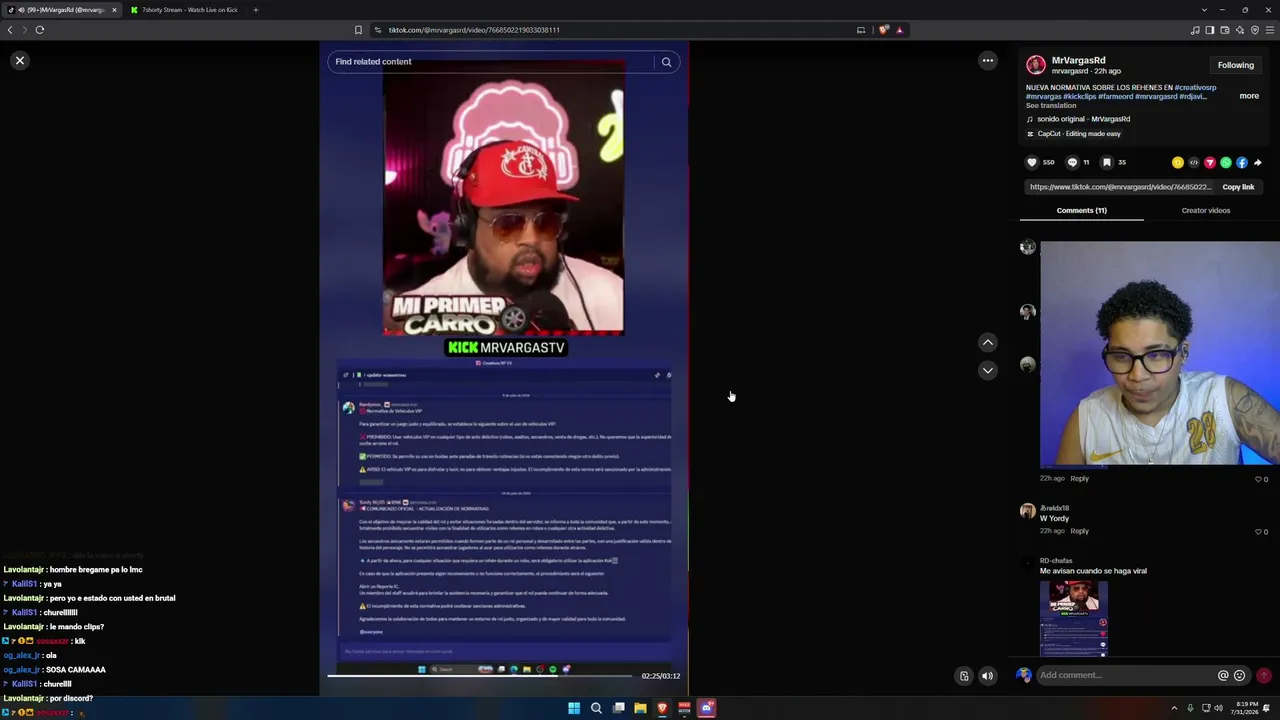The width and height of the screenshot is (1280, 720).
Task: Open comments via the speech bubble icon
Action: coord(1072,162)
